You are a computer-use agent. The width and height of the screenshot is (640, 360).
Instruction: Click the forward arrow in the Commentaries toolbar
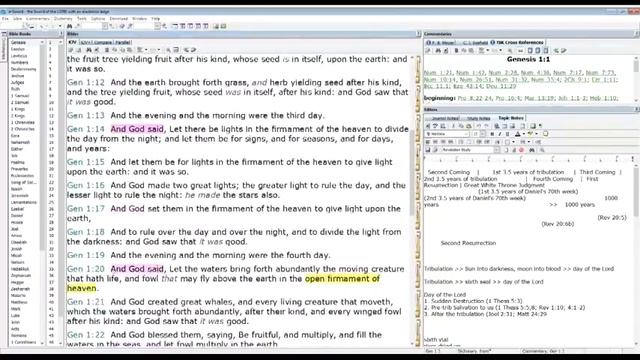[x=564, y=51]
